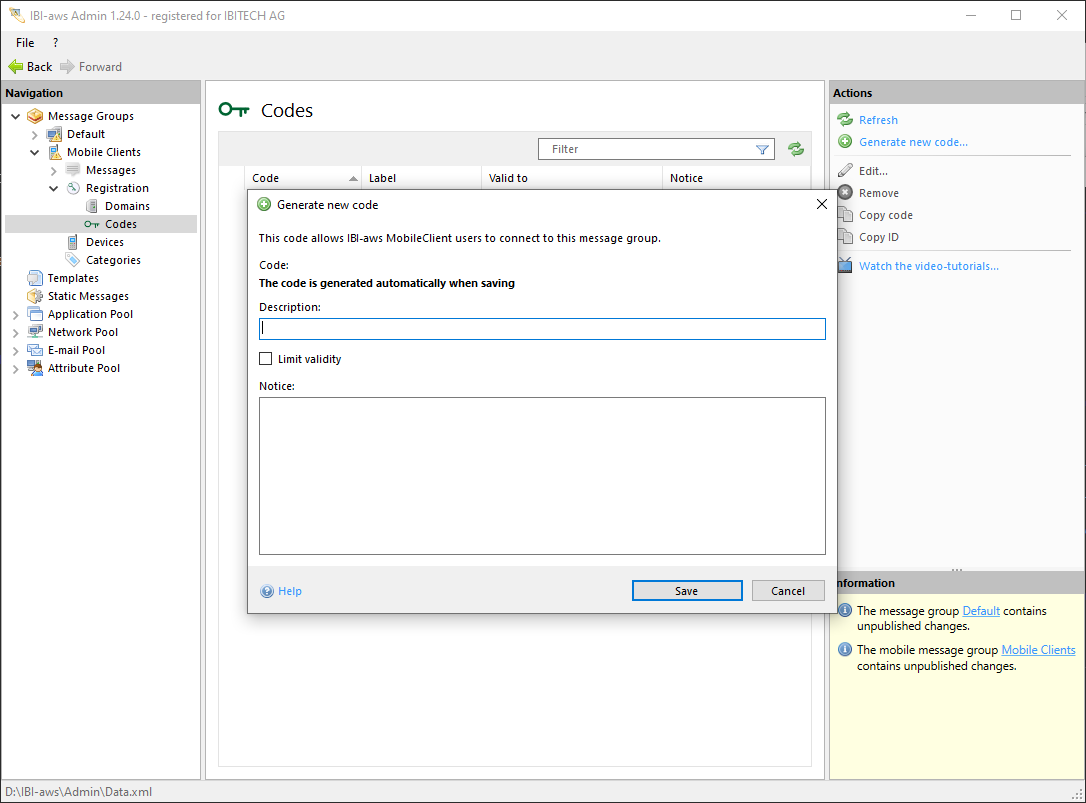This screenshot has height=803, width=1086.
Task: Click the Watch the video-tutorials monitor icon
Action: tap(845, 266)
